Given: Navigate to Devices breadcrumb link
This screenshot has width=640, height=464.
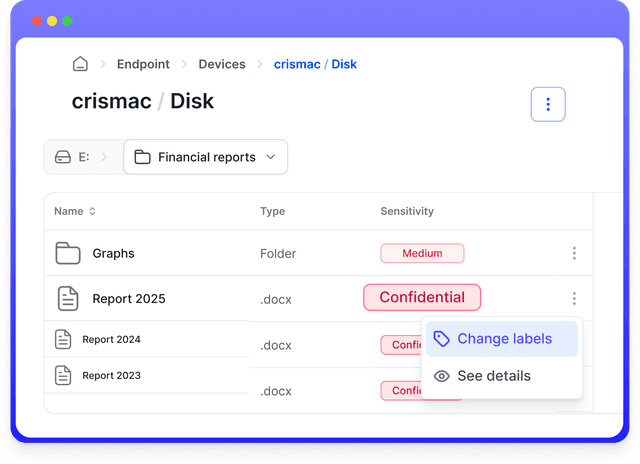Looking at the screenshot, I should 222,64.
